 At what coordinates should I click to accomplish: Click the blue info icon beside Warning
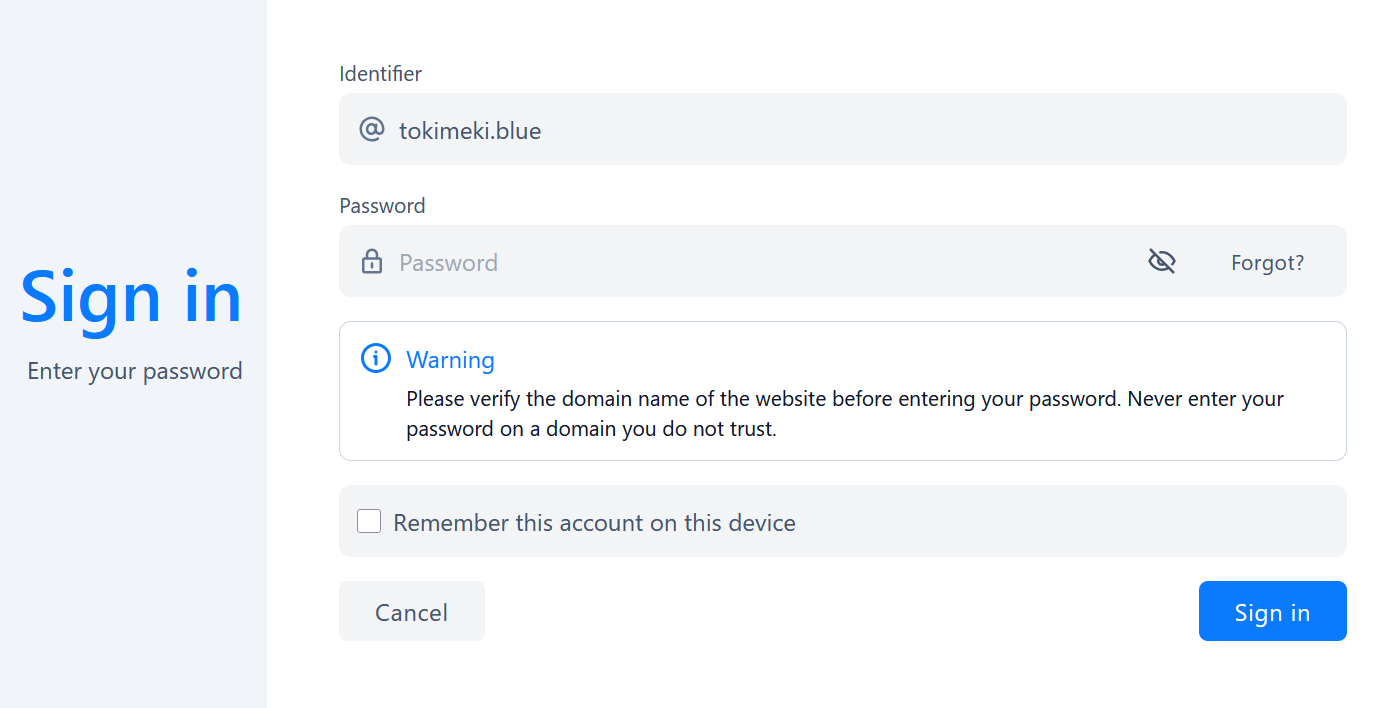pyautogui.click(x=375, y=359)
